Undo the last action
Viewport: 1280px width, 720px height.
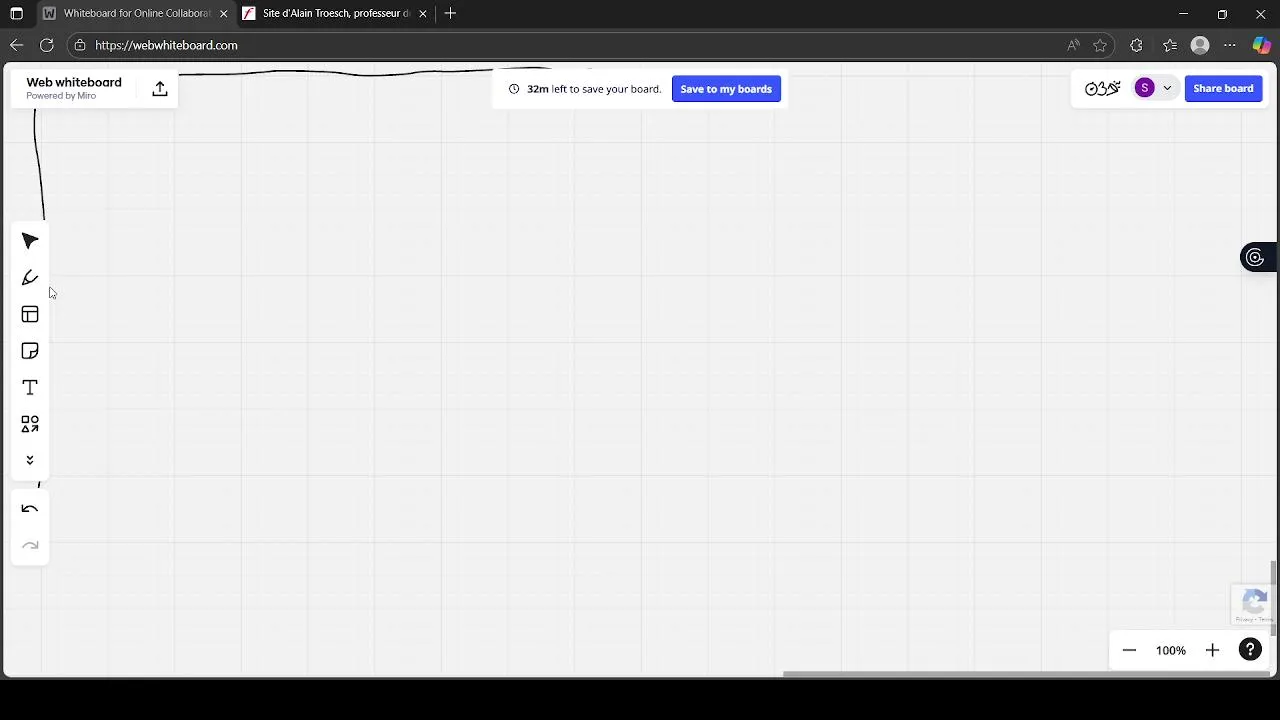[30, 509]
